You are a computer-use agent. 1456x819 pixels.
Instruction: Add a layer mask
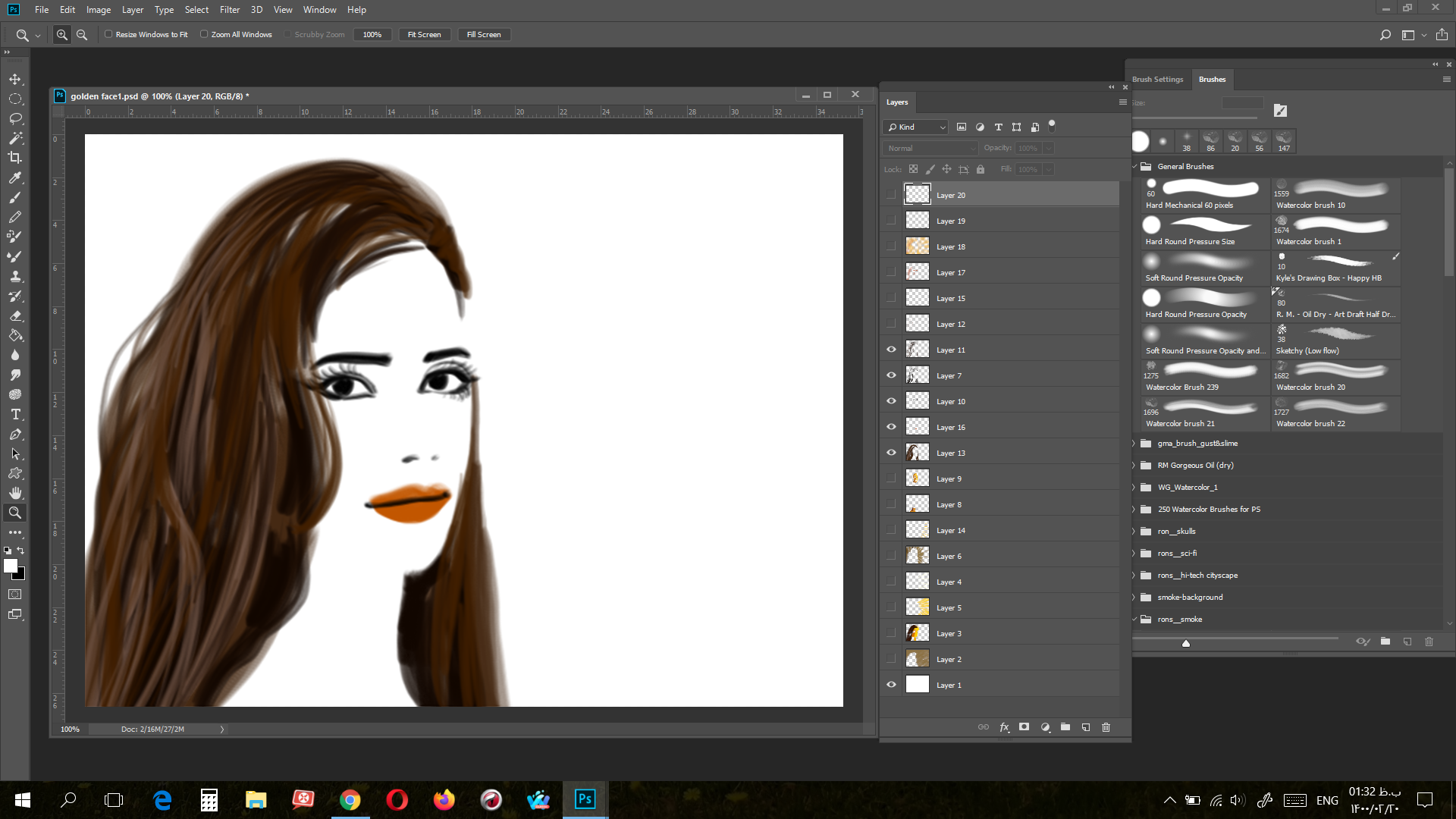point(1025,727)
